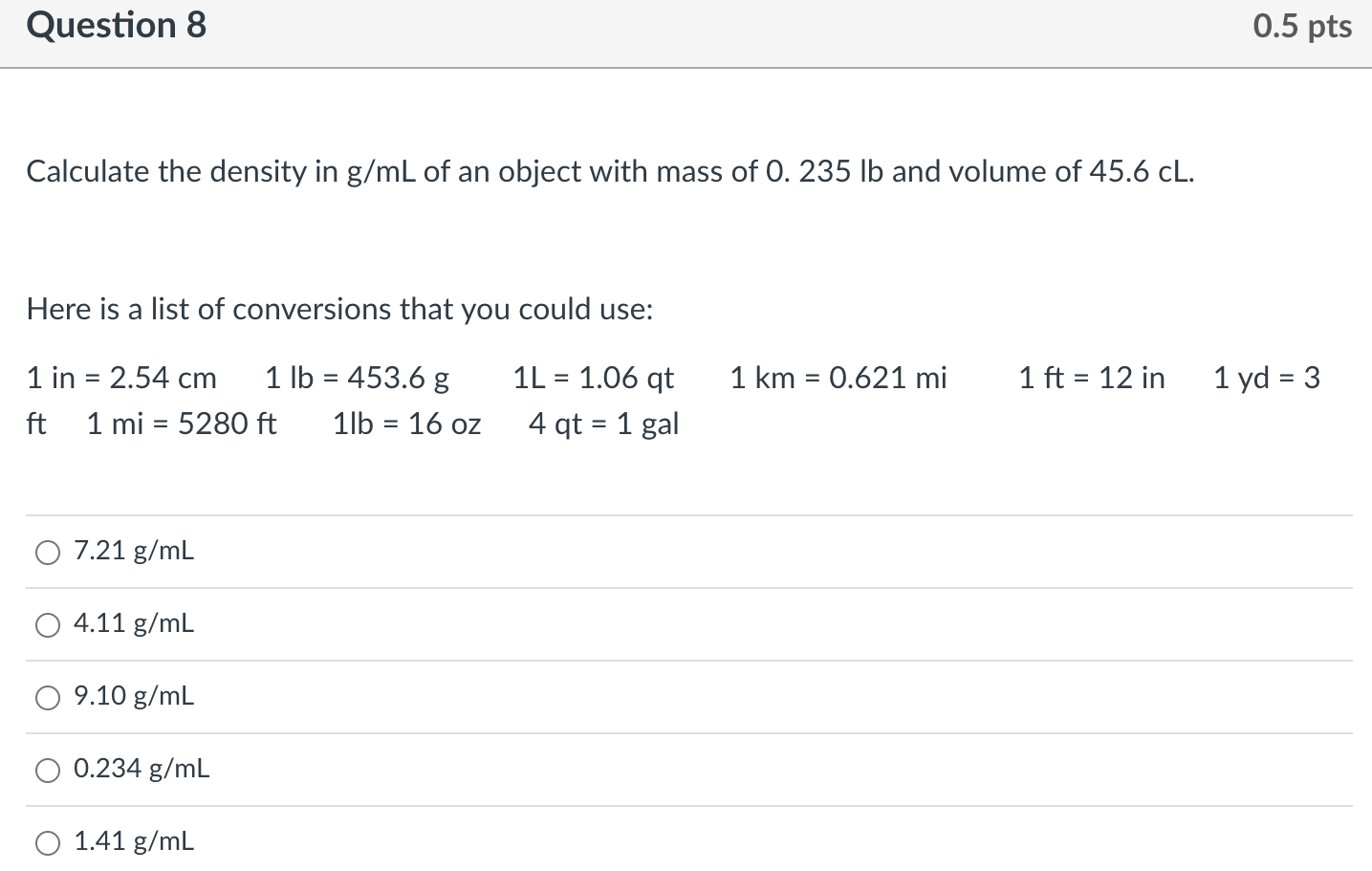Click the density question prompt text
This screenshot has width=1372, height=871.
609,172
